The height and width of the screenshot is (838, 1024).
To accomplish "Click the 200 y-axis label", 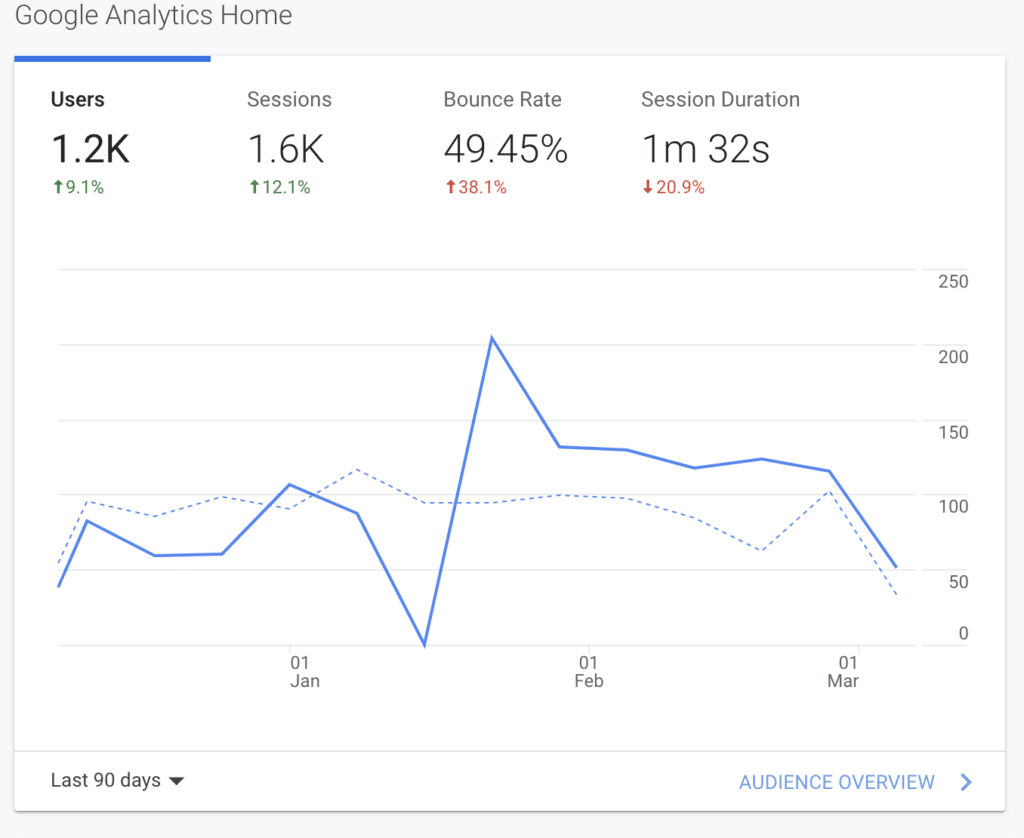I will (953, 357).
